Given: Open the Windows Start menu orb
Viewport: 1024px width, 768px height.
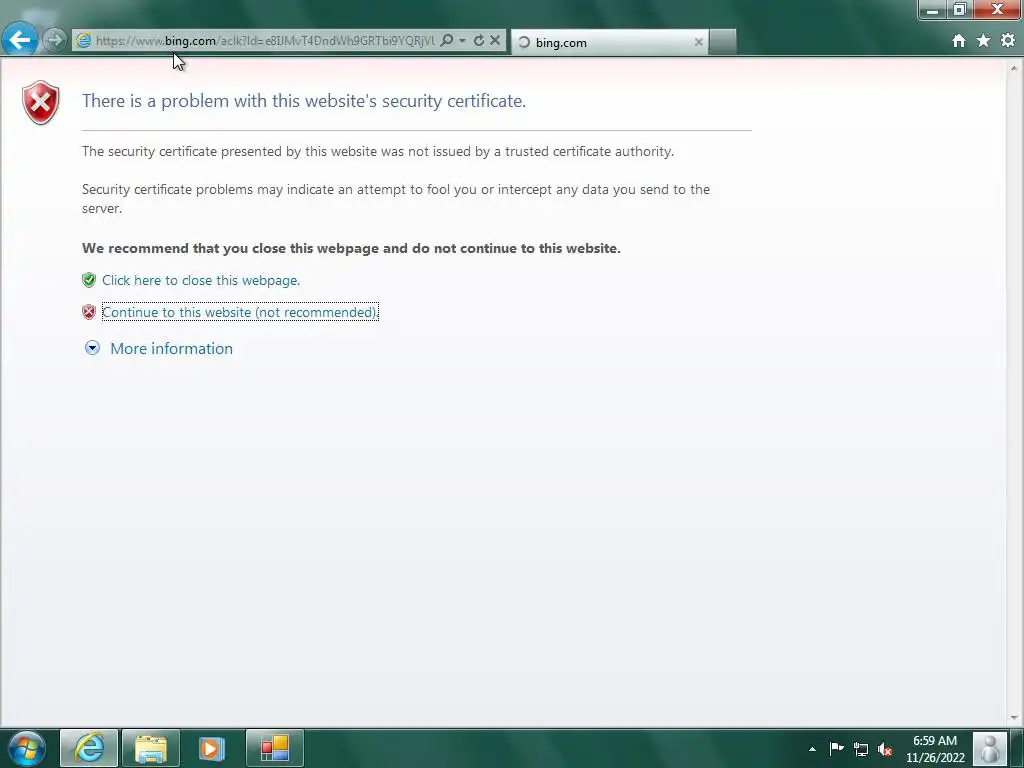Looking at the screenshot, I should 27,748.
